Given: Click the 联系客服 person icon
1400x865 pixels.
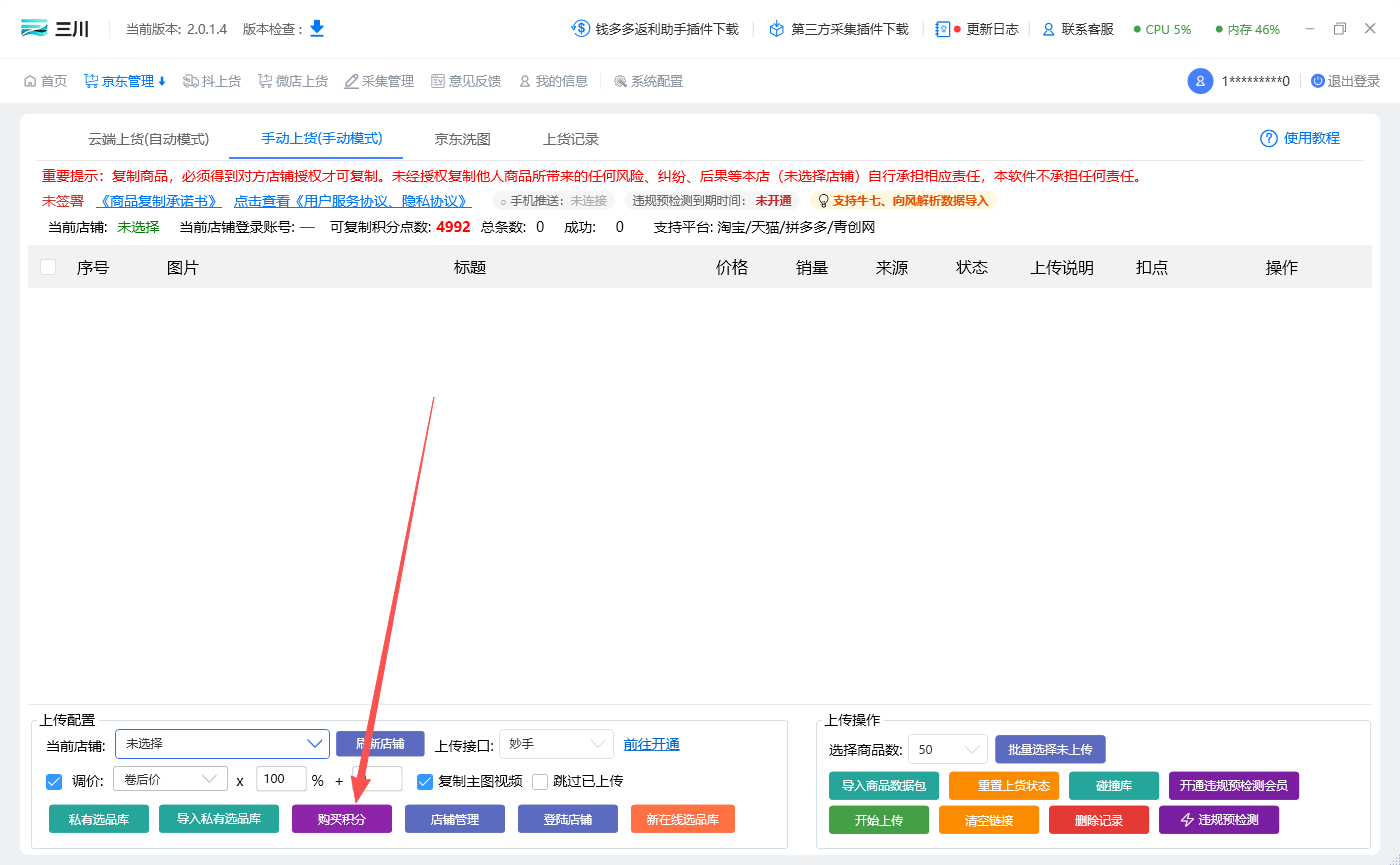Looking at the screenshot, I should tap(1049, 29).
